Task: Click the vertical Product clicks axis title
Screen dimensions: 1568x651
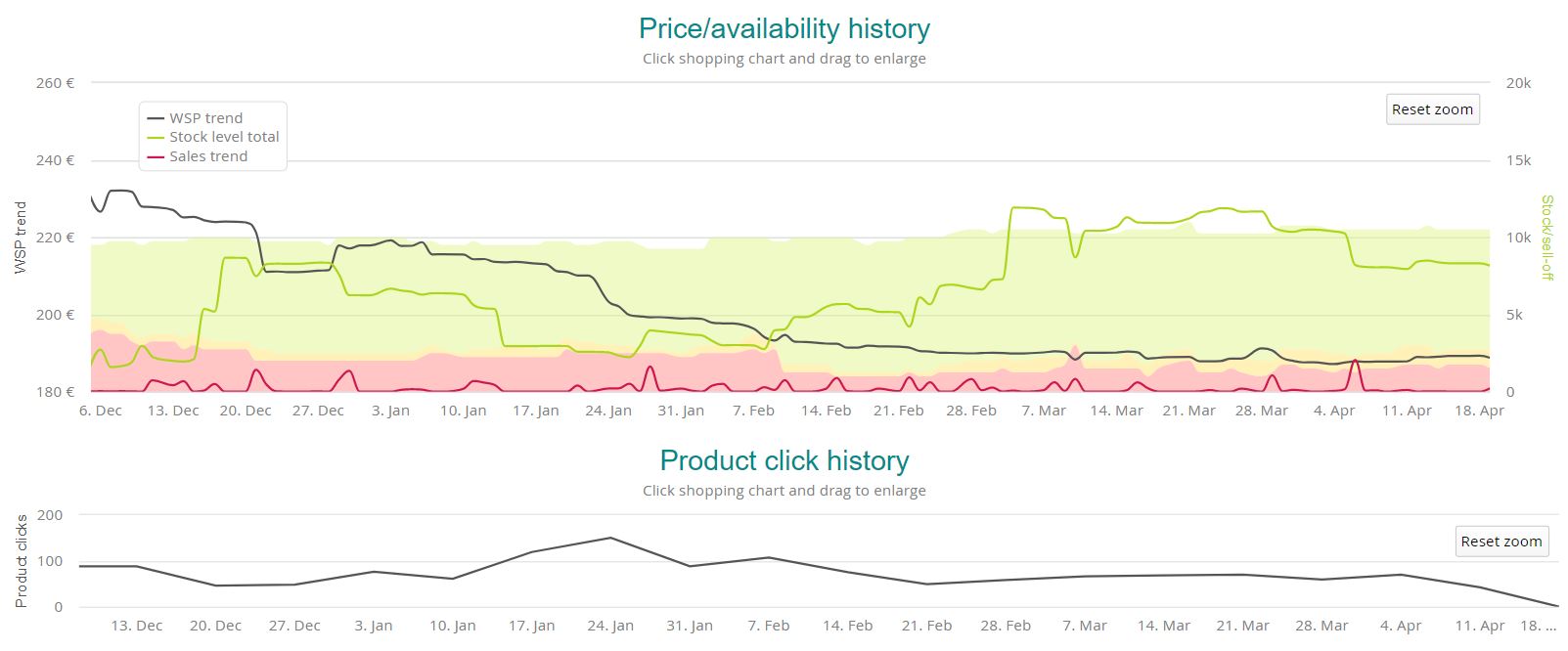Action: 22,561
